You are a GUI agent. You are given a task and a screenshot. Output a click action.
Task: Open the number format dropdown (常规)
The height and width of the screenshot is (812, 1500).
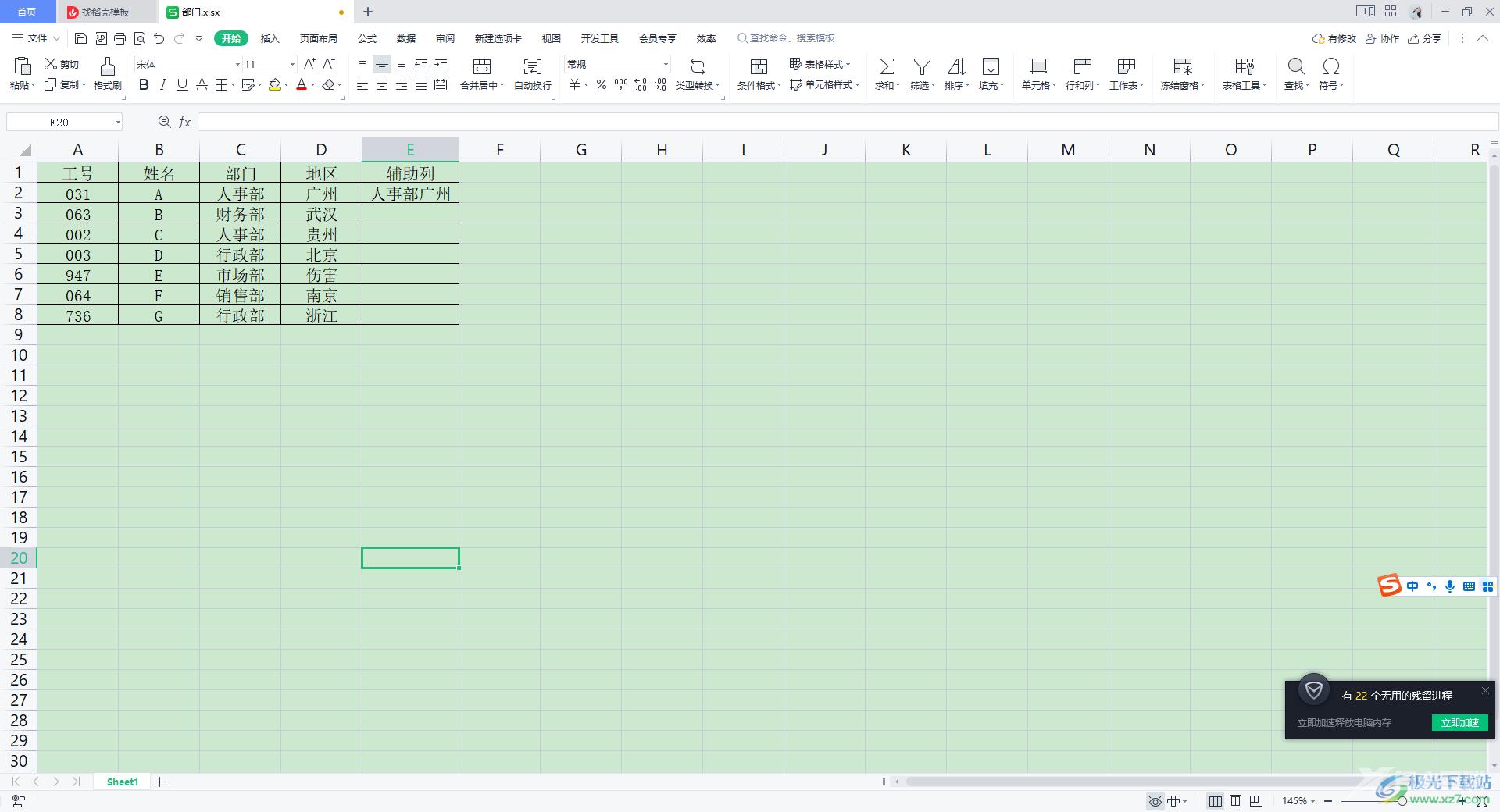[x=666, y=64]
